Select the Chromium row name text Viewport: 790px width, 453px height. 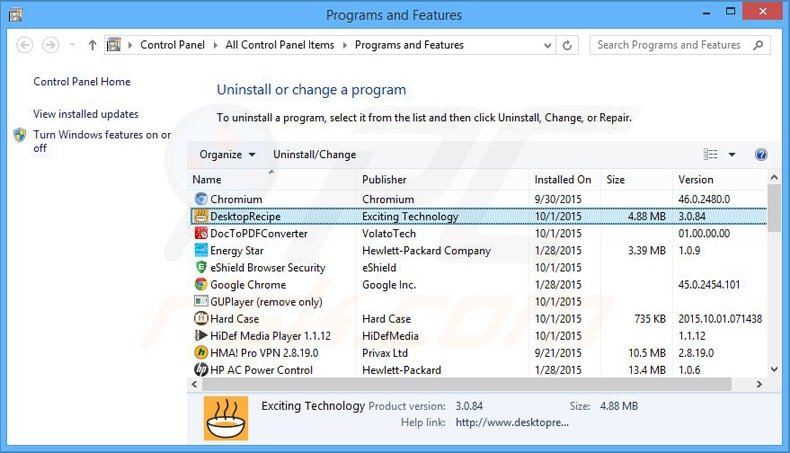236,200
